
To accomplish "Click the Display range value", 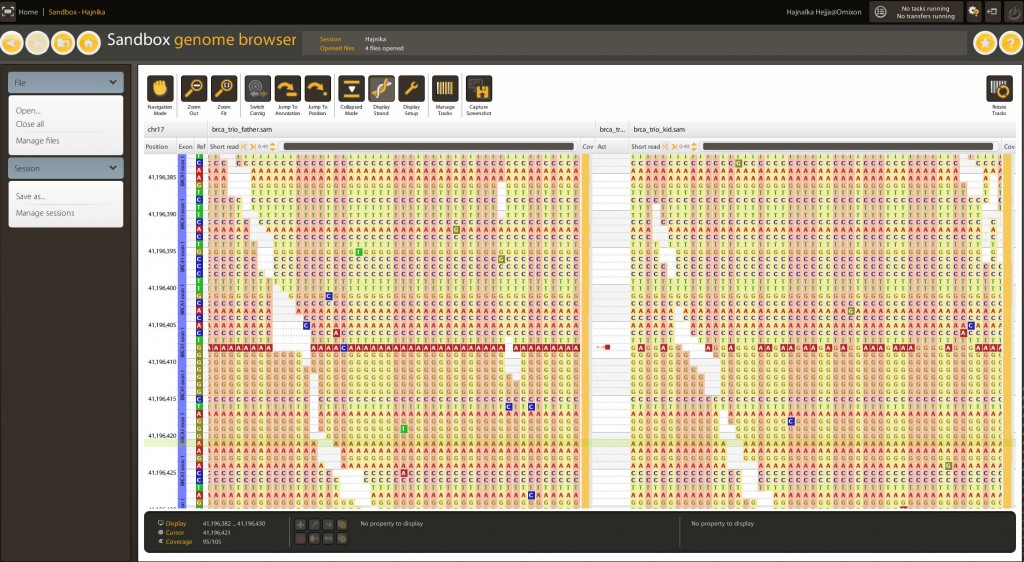I will [x=234, y=523].
